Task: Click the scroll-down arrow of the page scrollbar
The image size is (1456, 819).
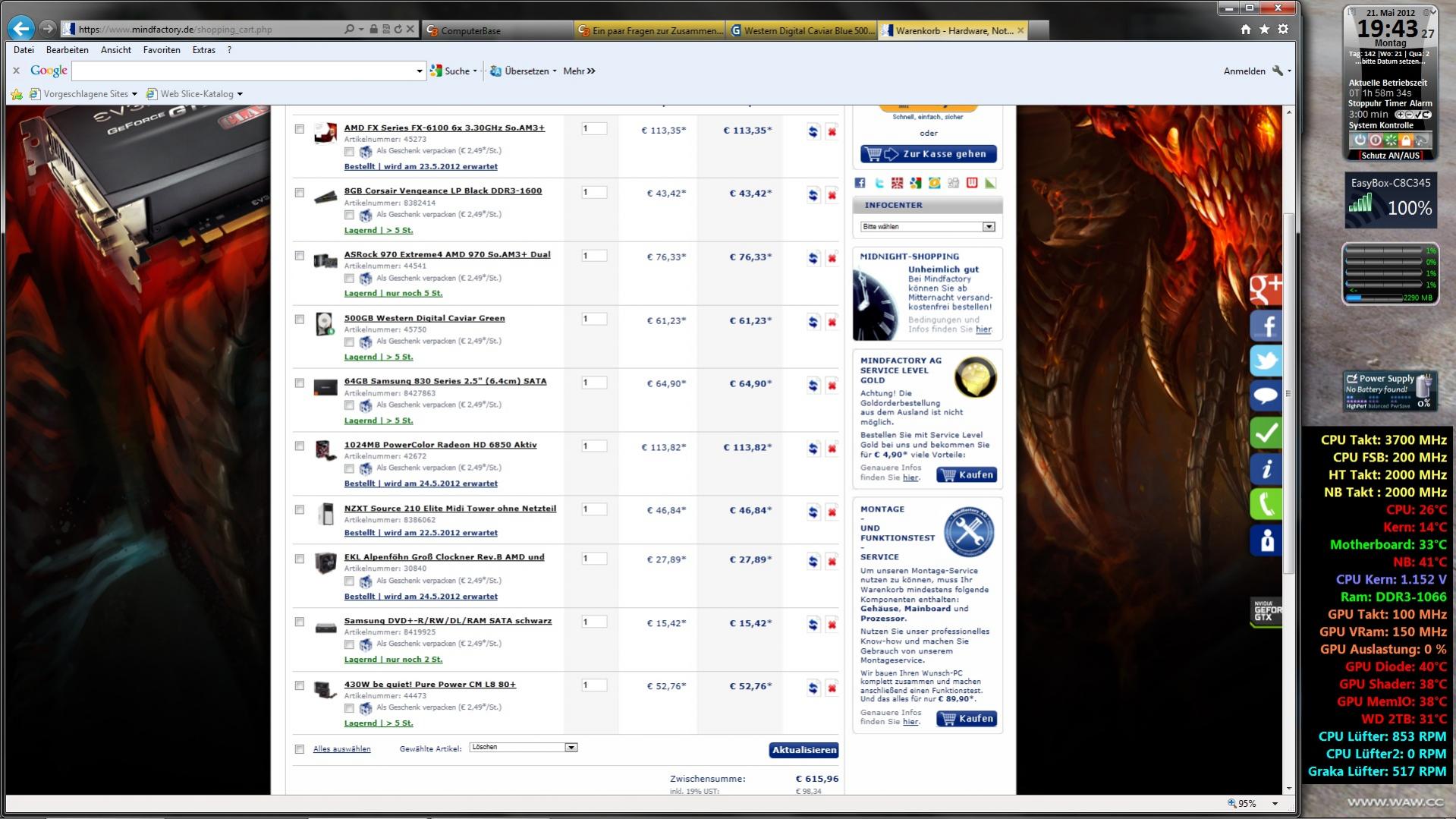Action: [1288, 788]
